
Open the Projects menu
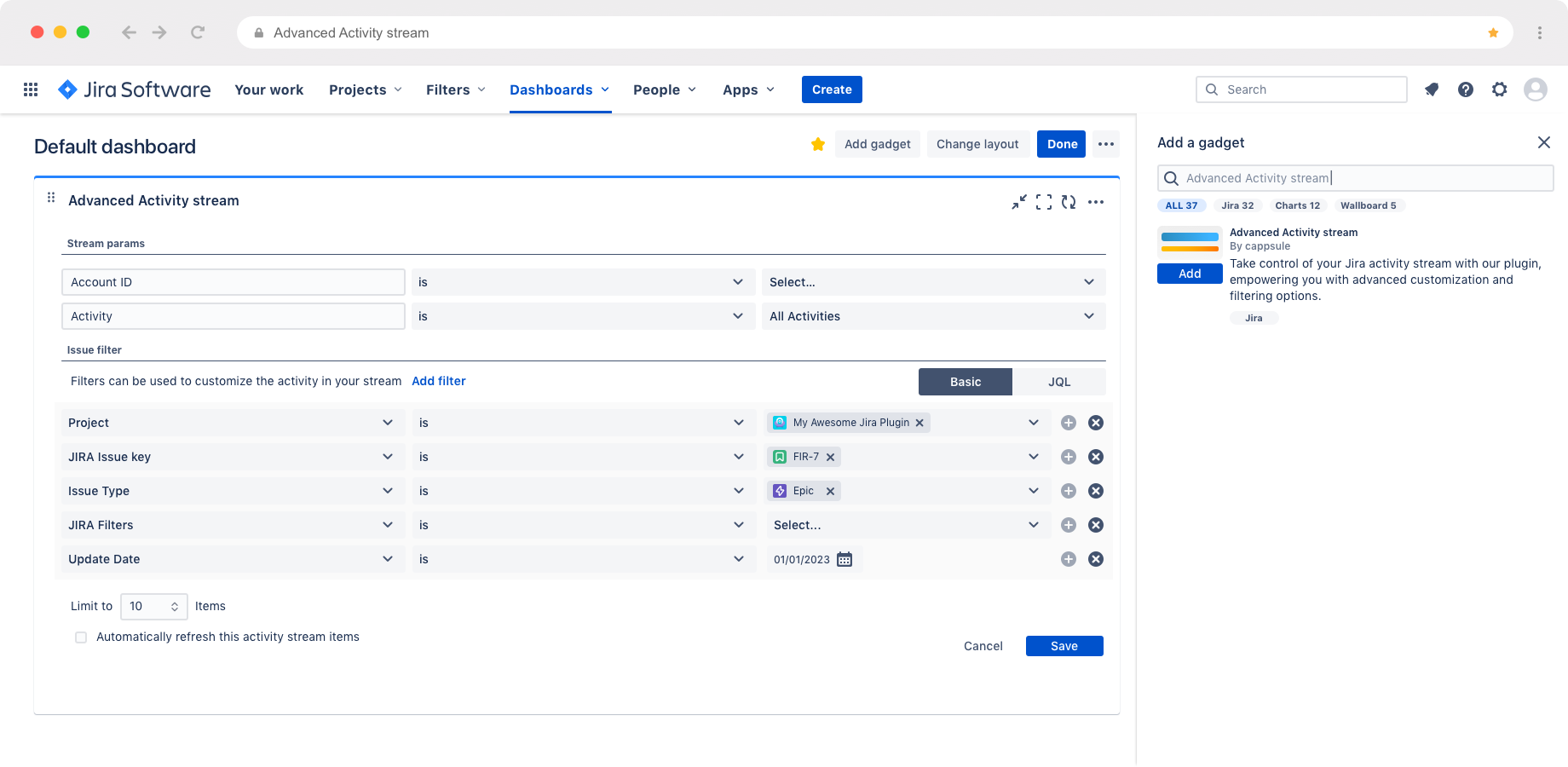pos(365,89)
